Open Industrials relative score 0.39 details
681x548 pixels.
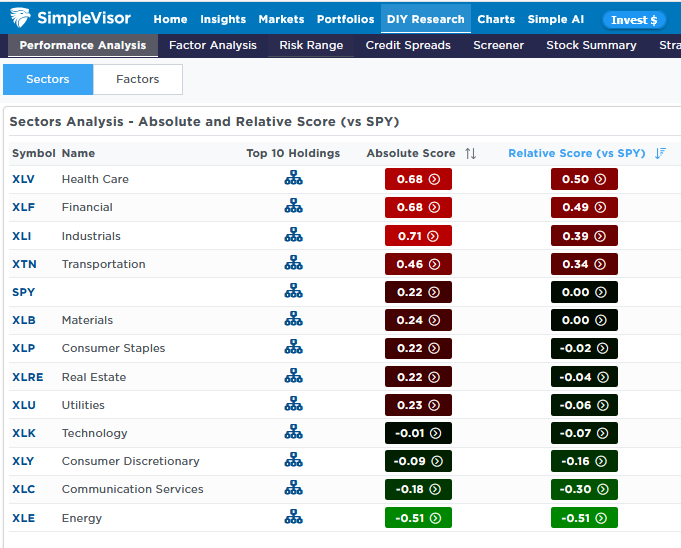tap(584, 236)
